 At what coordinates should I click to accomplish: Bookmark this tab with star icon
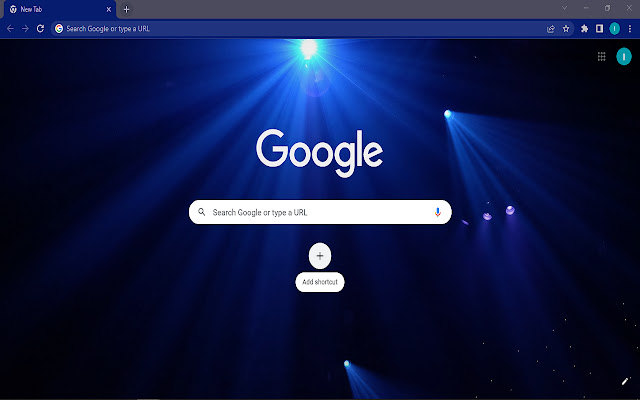(566, 29)
